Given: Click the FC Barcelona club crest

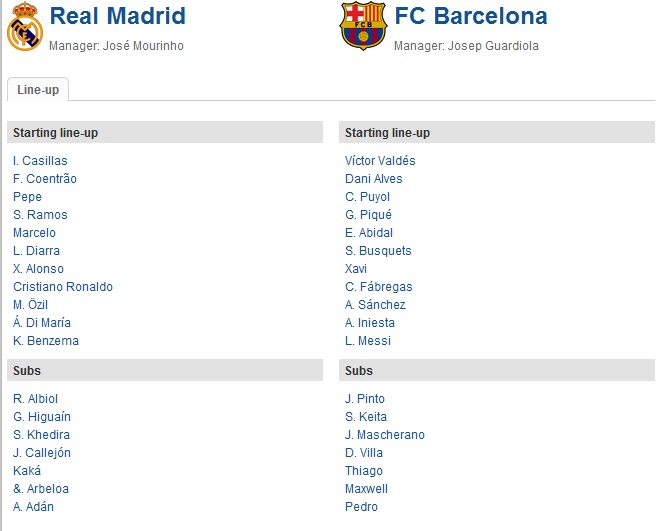Looking at the screenshot, I should tap(362, 27).
